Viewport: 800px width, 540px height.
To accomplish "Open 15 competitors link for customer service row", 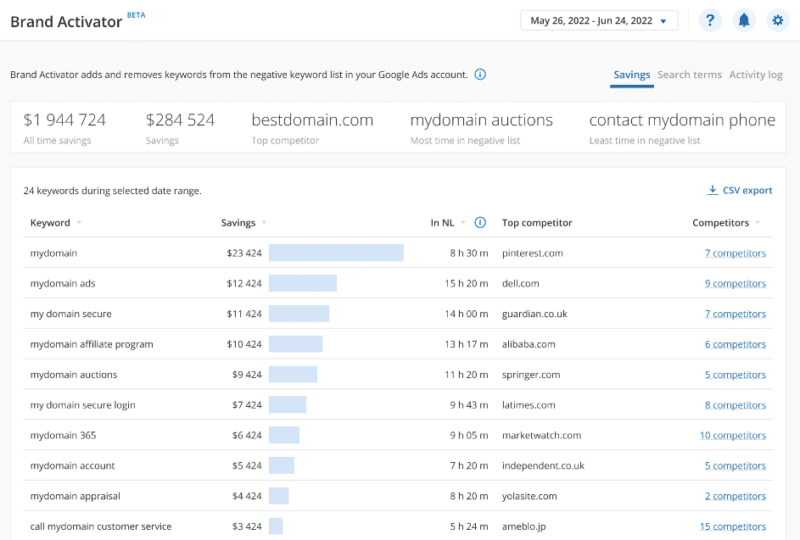I will [x=733, y=527].
